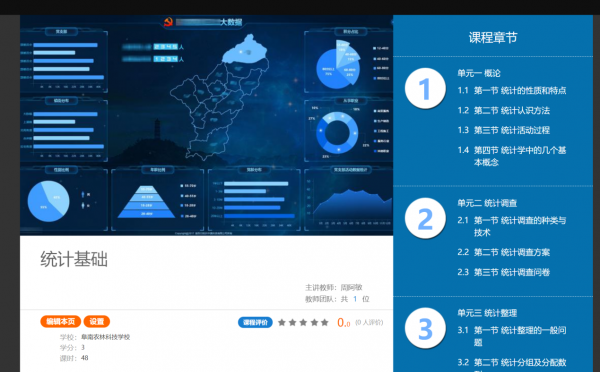The image size is (600, 372).
Task: Open section 1.1 统计的性质和特点
Action: pyautogui.click(x=512, y=91)
